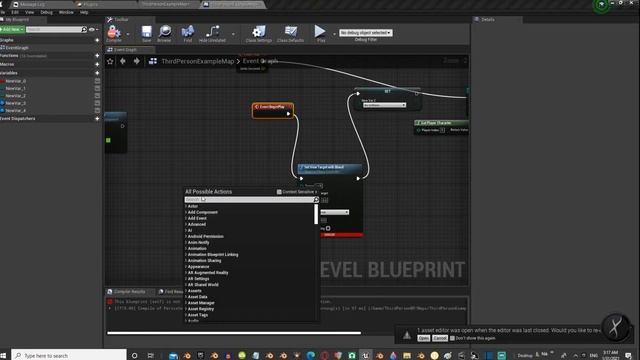Click the Find toolbar icon

pos(188,32)
